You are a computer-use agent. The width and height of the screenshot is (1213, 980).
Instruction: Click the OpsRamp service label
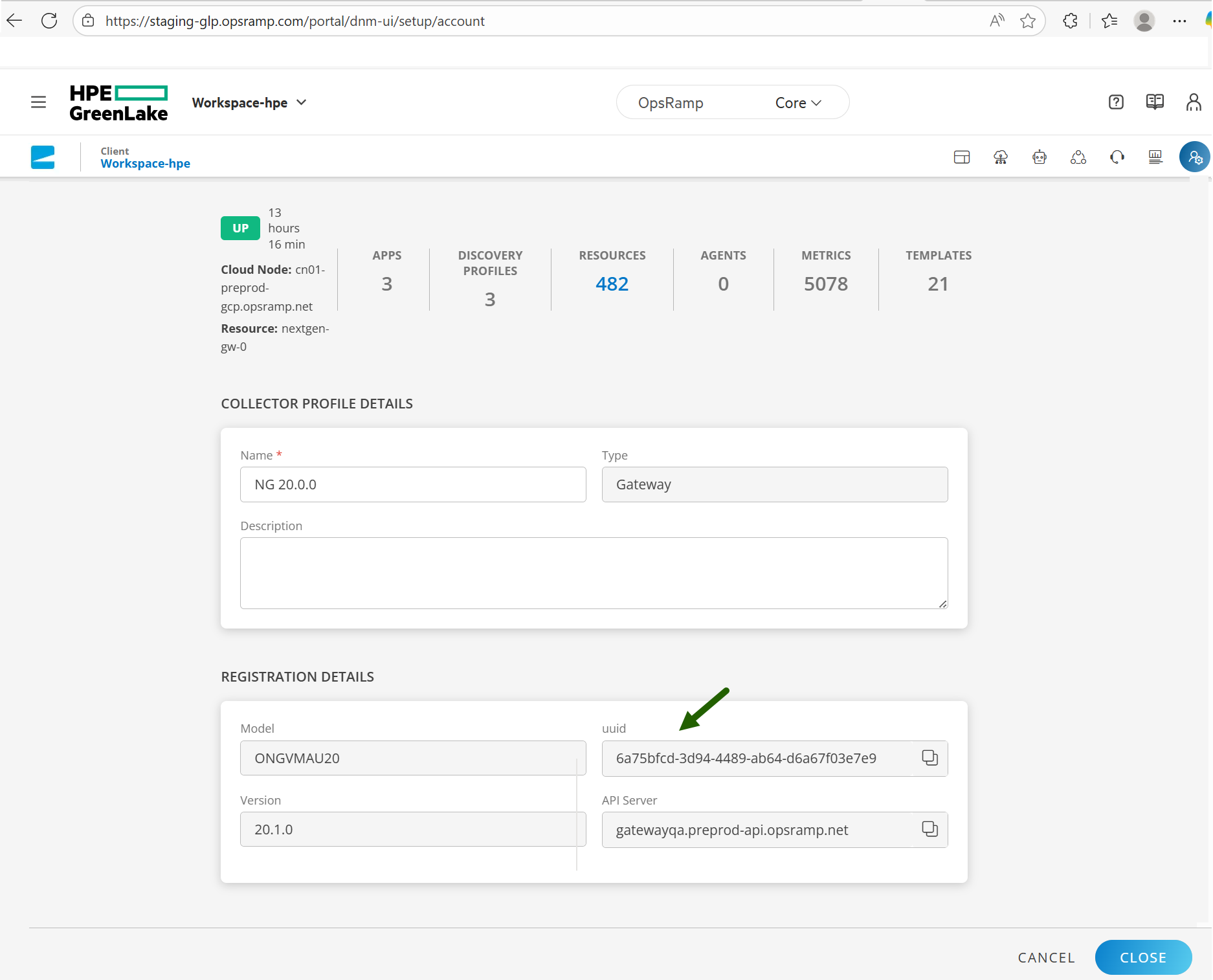[671, 103]
